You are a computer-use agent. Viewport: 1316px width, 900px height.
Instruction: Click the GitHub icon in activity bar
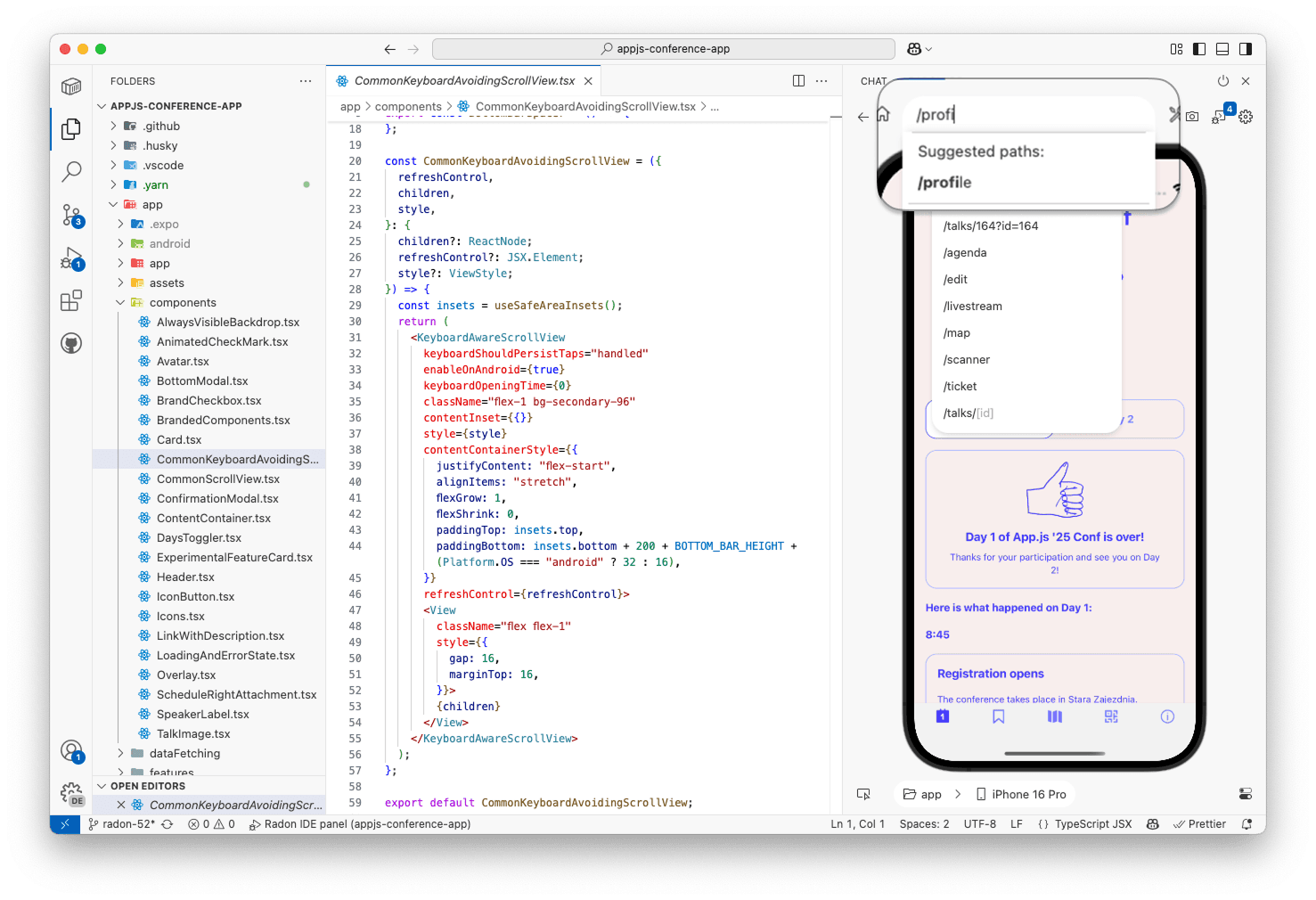point(71,343)
